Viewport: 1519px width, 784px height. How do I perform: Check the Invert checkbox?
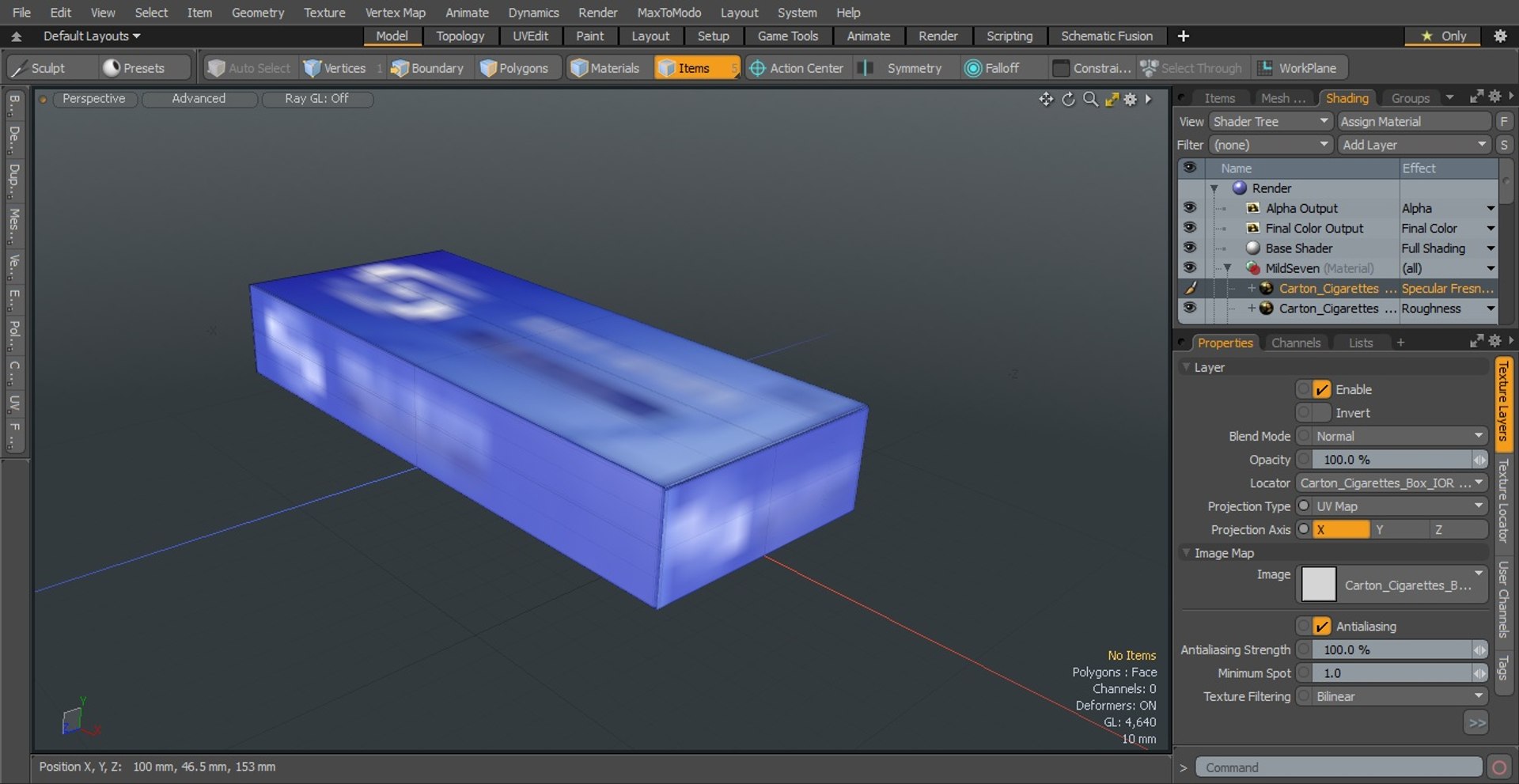1321,413
